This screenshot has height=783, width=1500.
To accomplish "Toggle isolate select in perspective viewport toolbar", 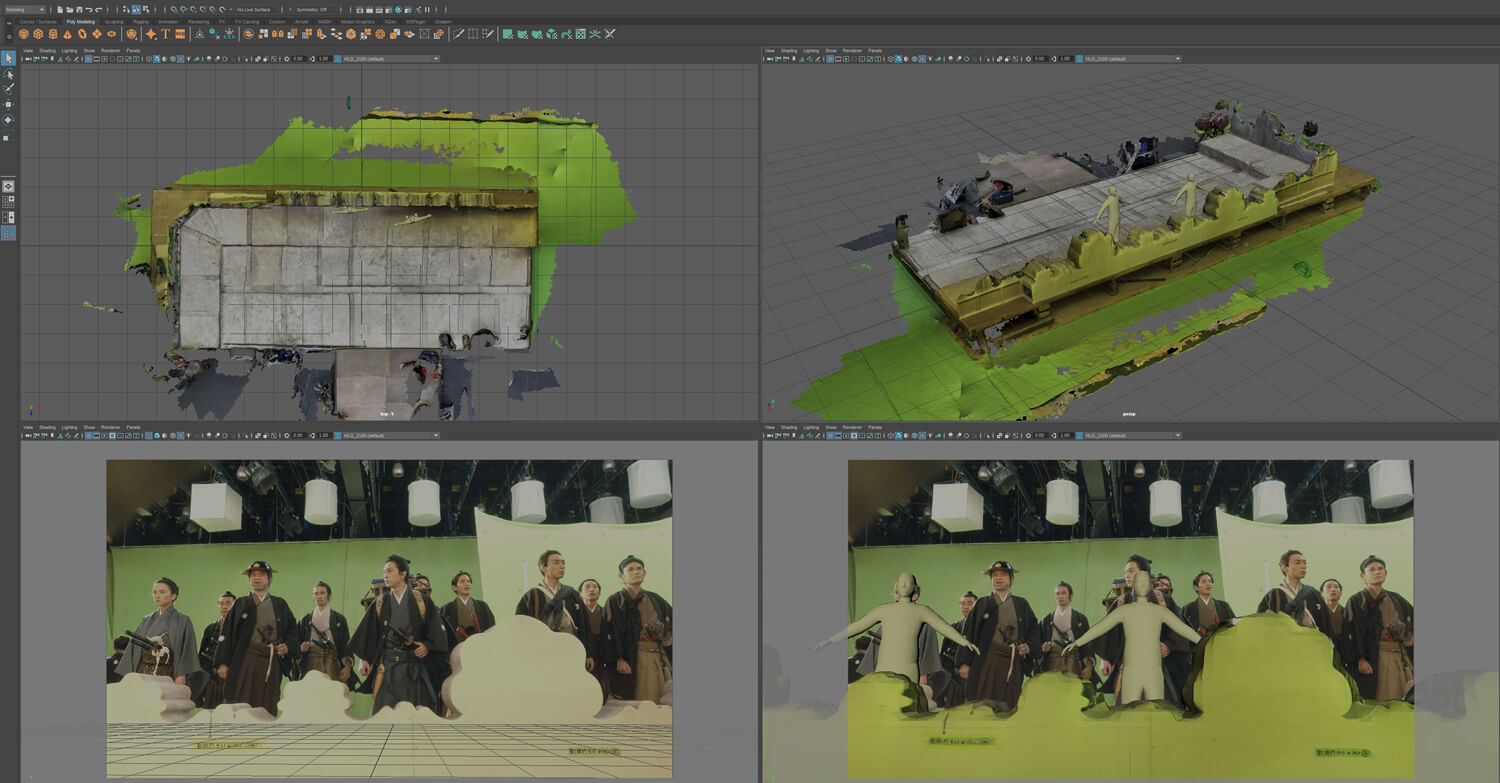I will [x=987, y=59].
